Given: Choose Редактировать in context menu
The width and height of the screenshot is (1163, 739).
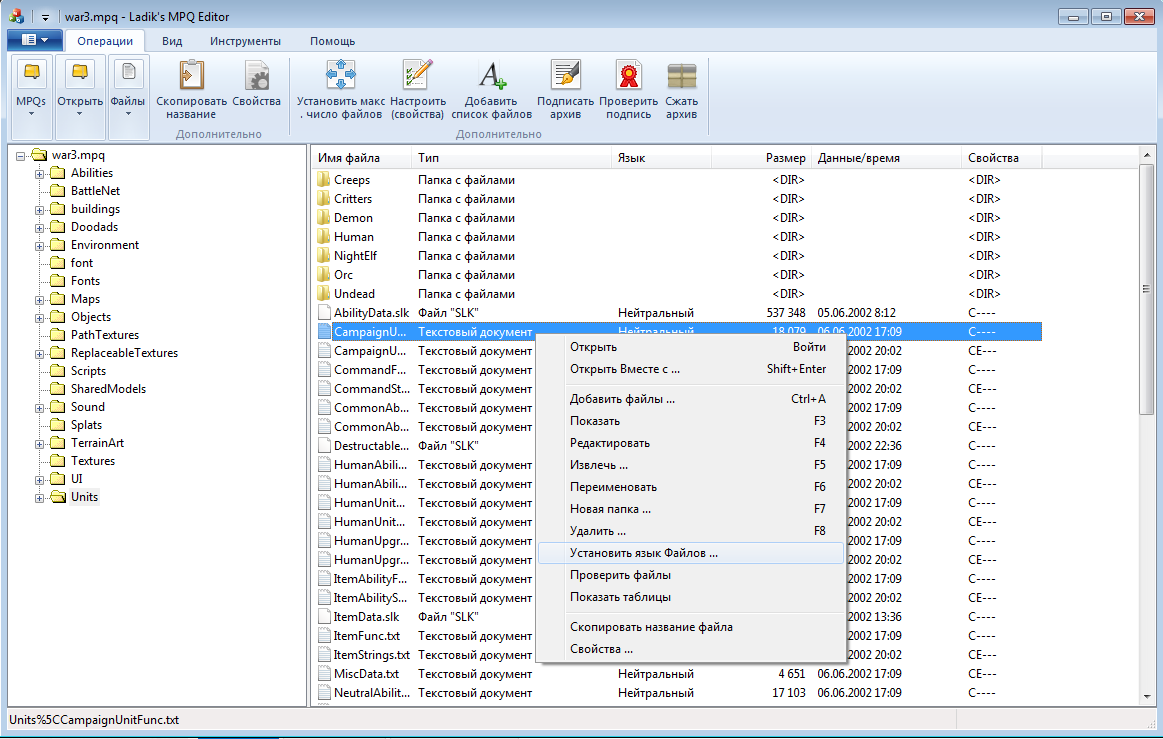Looking at the screenshot, I should (x=691, y=443).
